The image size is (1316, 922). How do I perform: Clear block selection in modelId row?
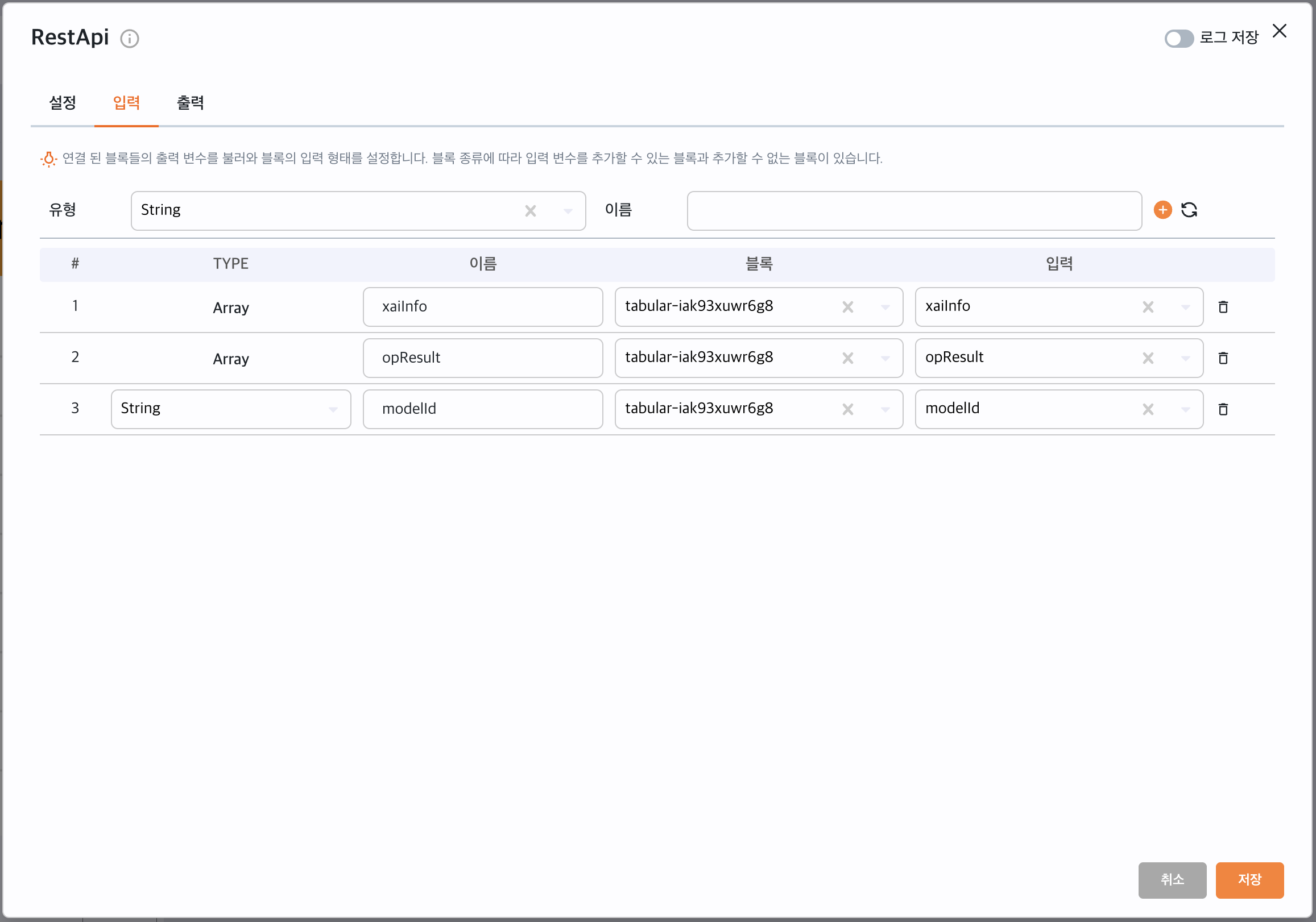[x=847, y=409]
